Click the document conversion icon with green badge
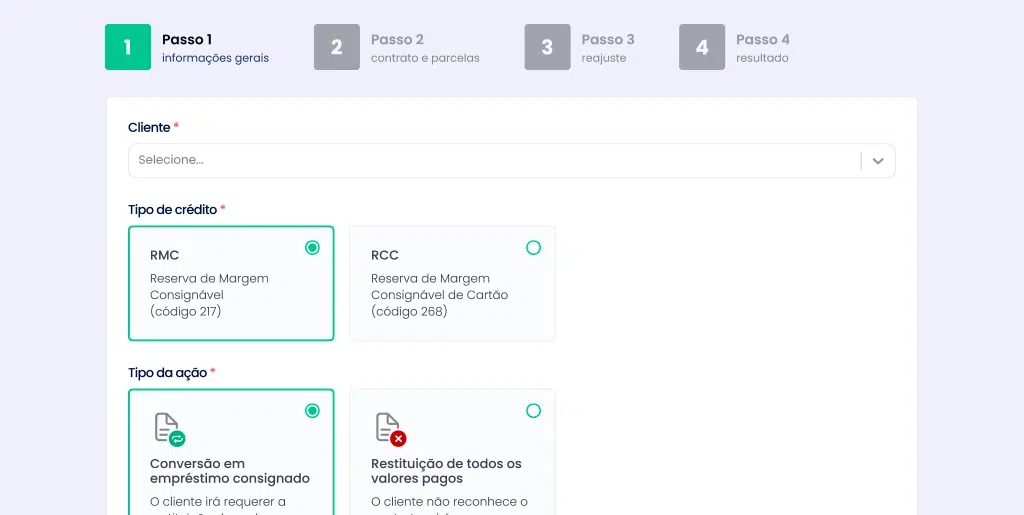 coord(169,429)
